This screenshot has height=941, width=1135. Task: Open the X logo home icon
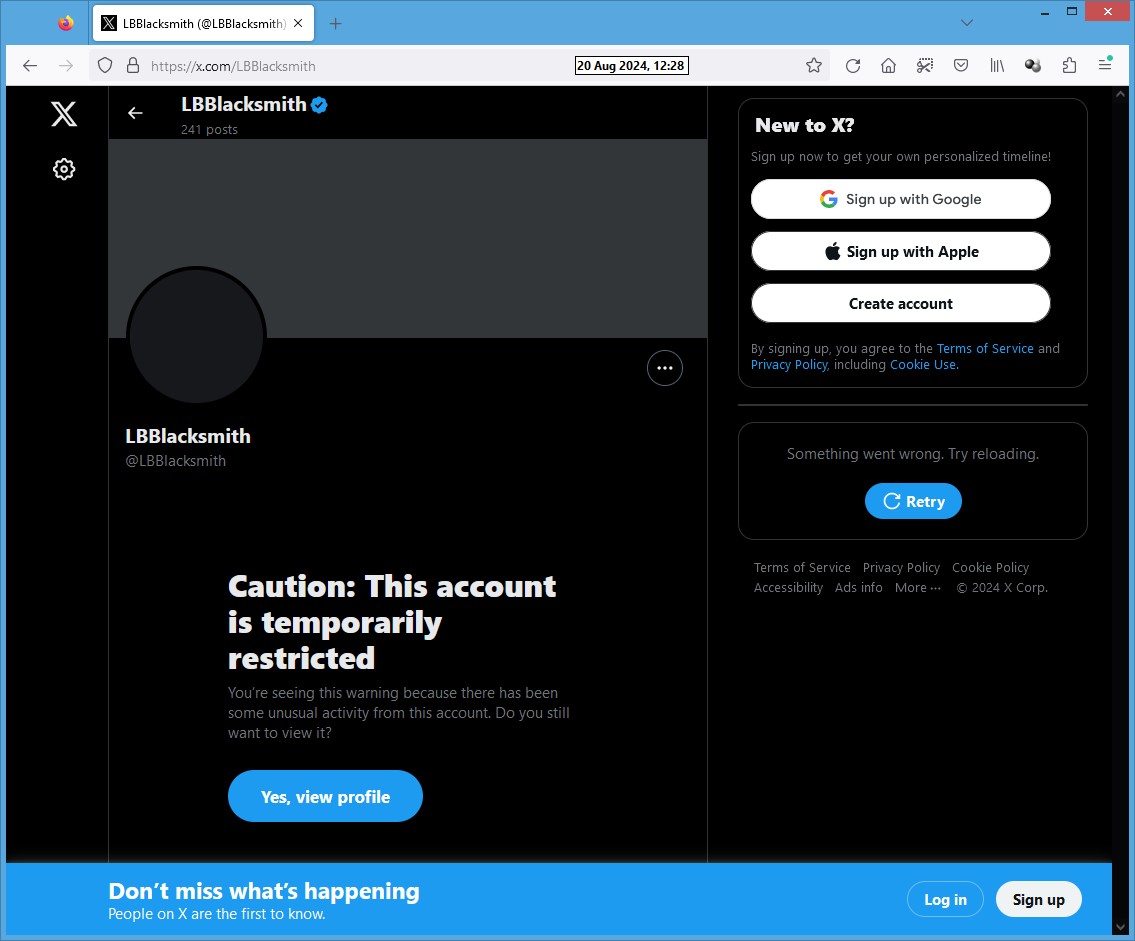[64, 114]
